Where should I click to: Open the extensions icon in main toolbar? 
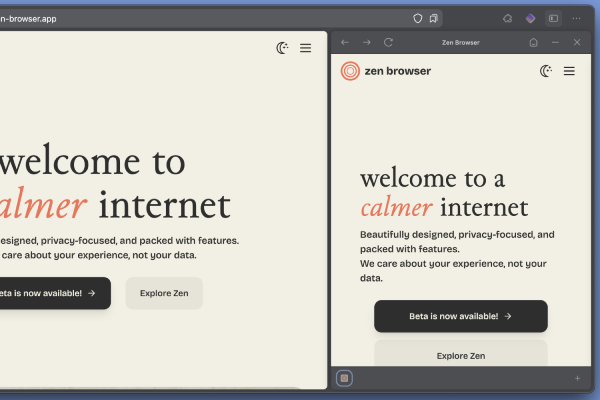pyautogui.click(x=507, y=18)
